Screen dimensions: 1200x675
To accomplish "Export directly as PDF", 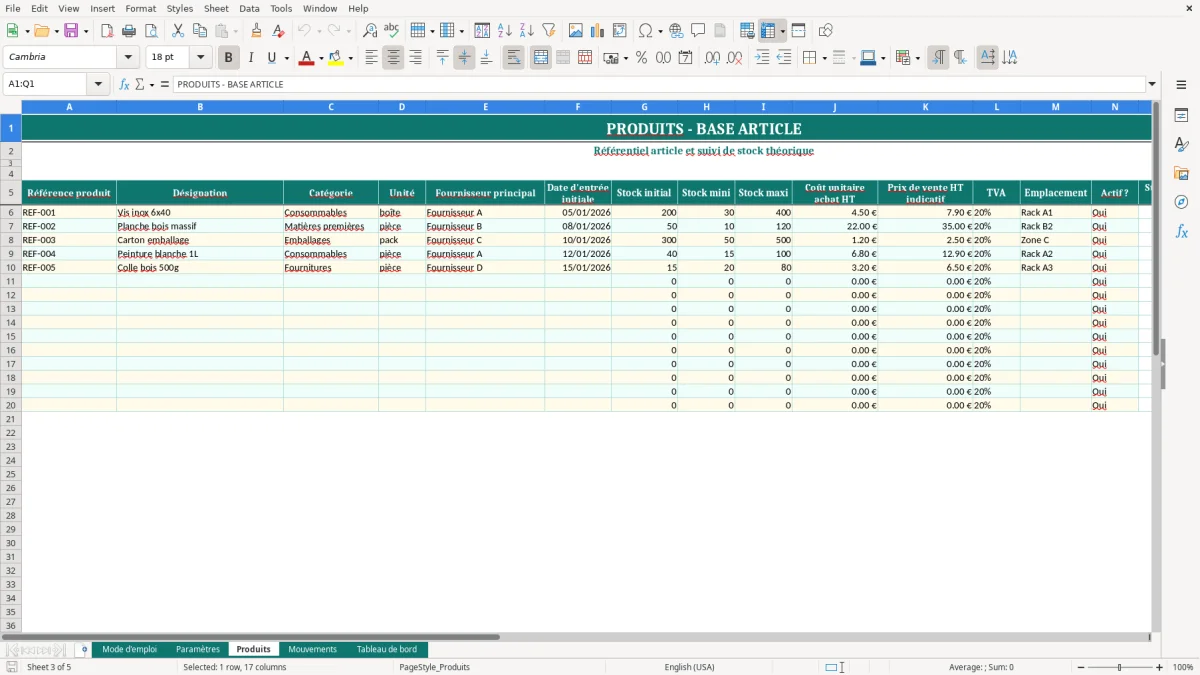I will (x=107, y=31).
